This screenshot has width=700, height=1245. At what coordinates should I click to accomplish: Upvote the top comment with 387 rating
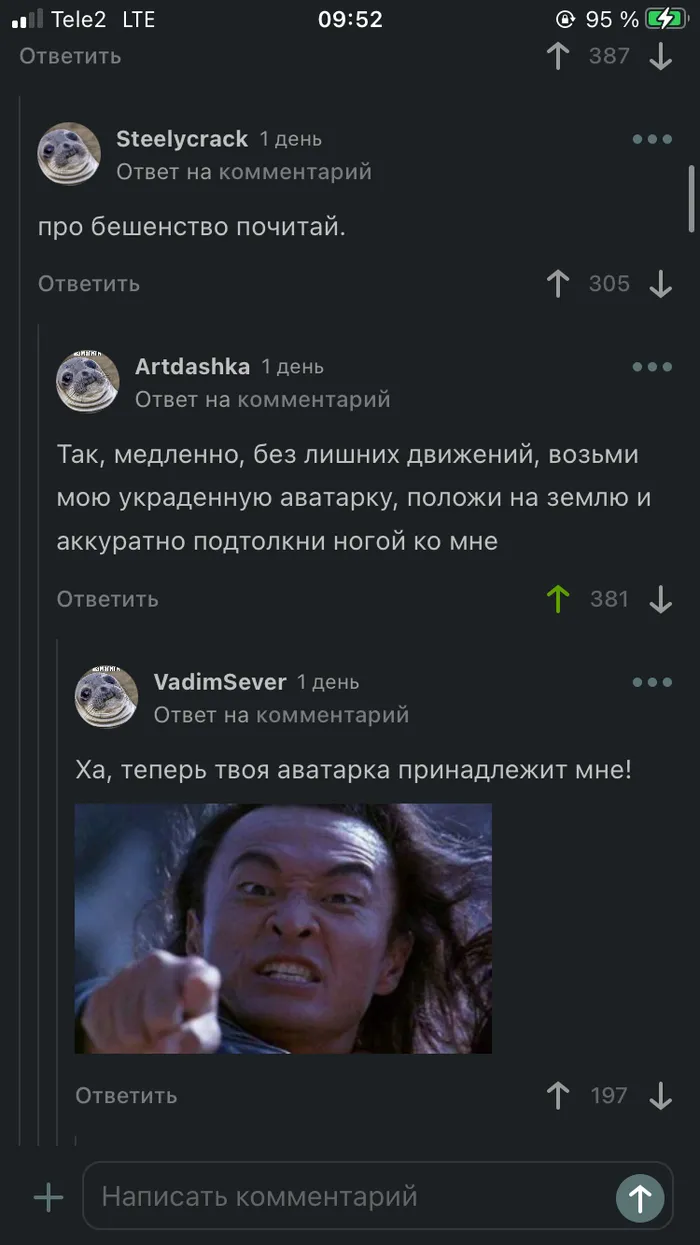(558, 56)
